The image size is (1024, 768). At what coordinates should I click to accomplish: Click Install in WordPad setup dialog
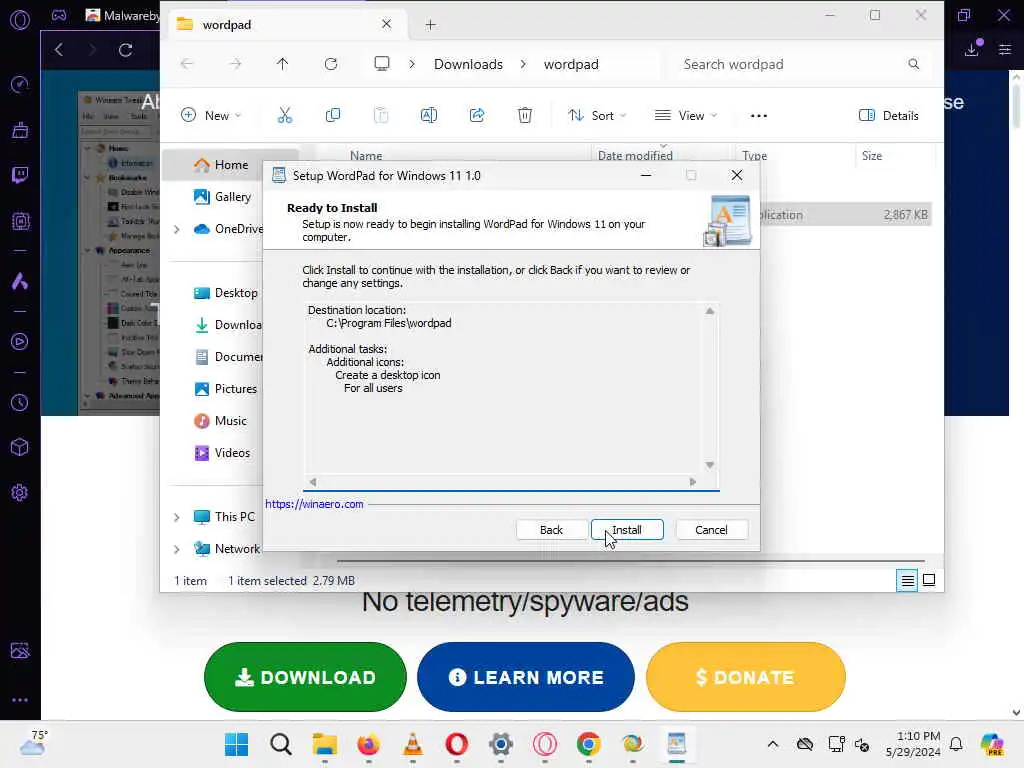point(627,530)
